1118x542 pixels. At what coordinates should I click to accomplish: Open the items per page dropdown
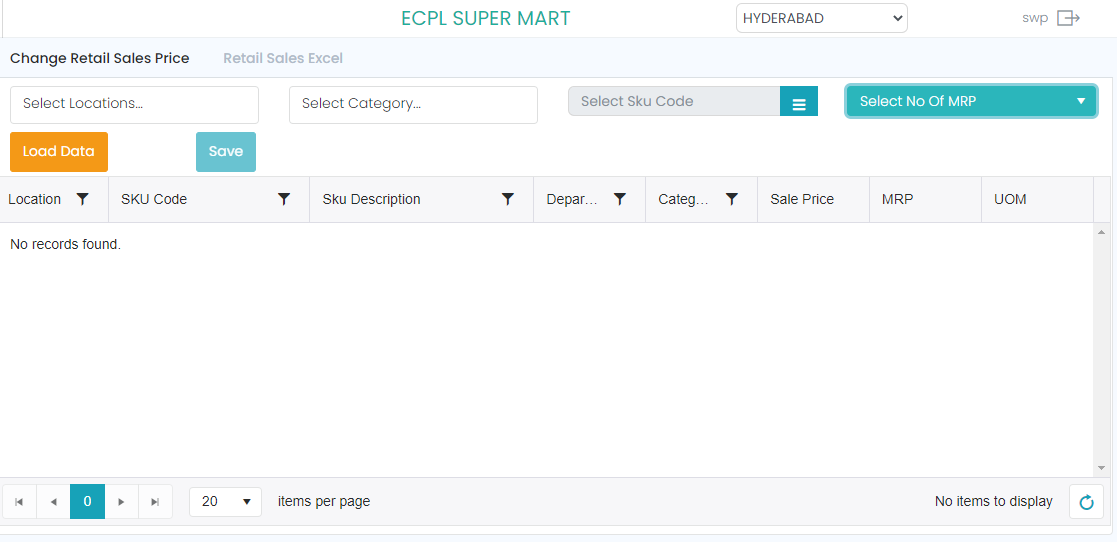point(225,502)
